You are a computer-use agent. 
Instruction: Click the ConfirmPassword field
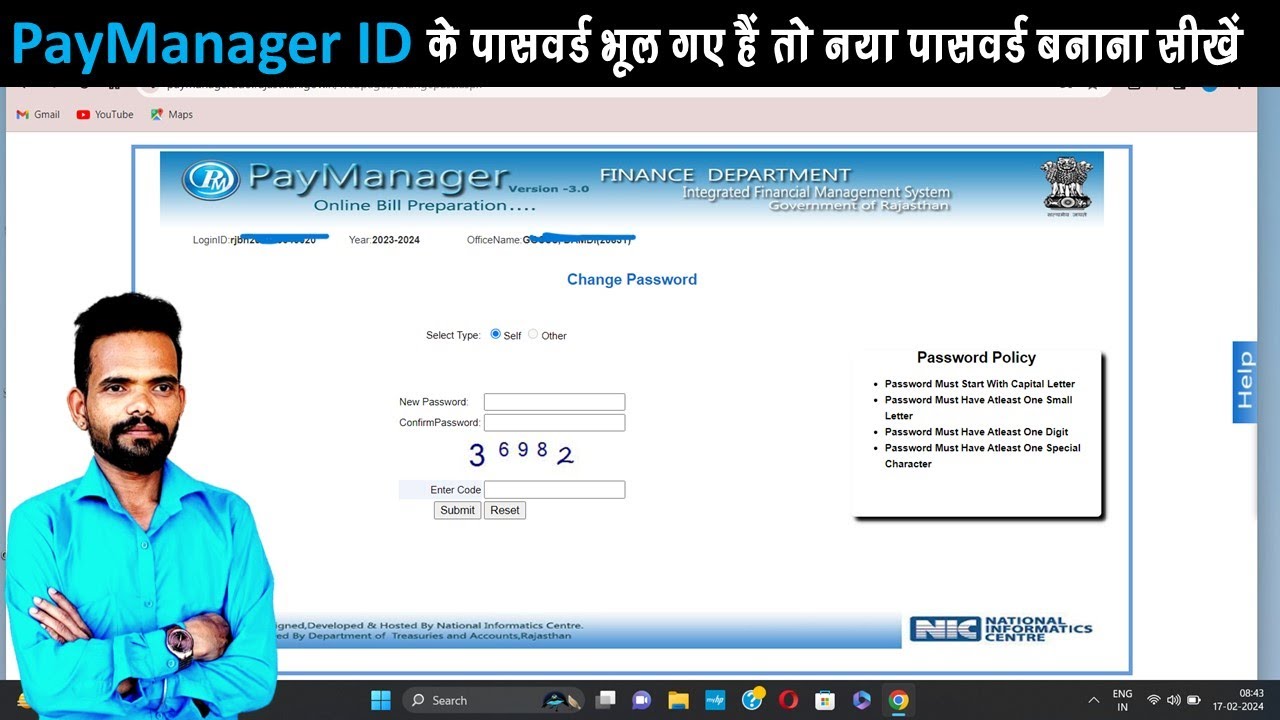pyautogui.click(x=555, y=423)
